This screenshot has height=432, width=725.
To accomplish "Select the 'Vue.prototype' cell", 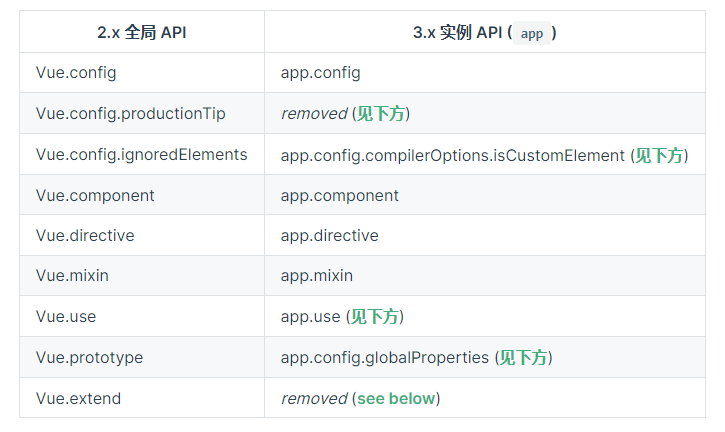I will coord(142,357).
